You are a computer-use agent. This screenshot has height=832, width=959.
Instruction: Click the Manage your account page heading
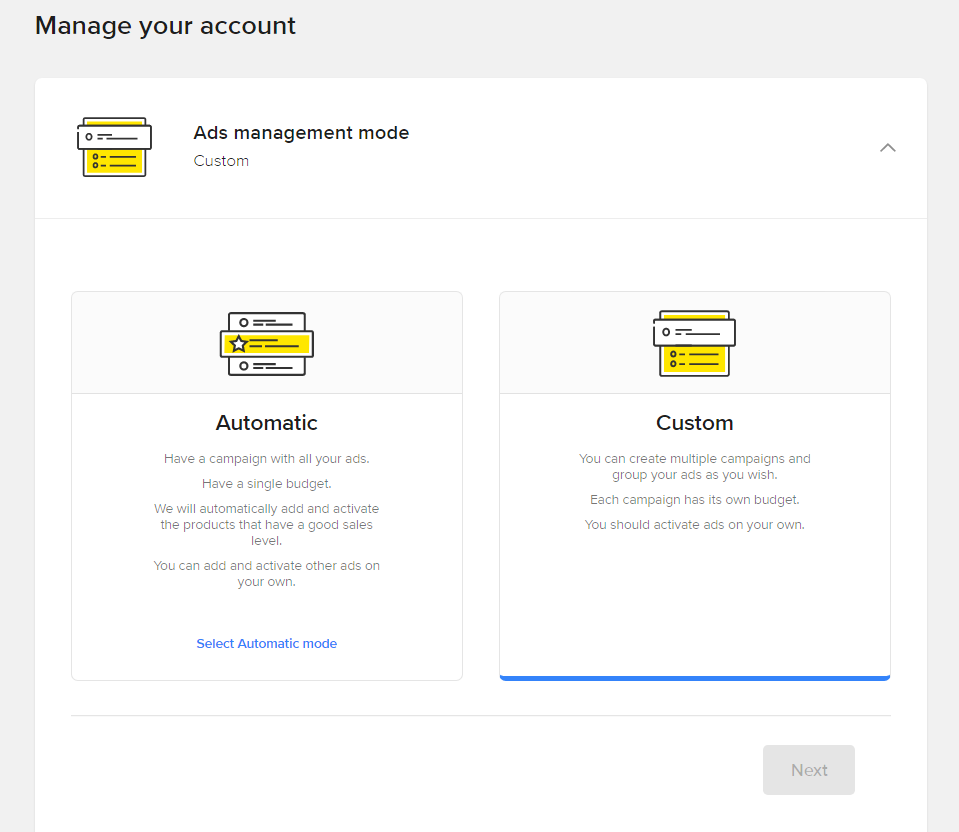[x=165, y=26]
